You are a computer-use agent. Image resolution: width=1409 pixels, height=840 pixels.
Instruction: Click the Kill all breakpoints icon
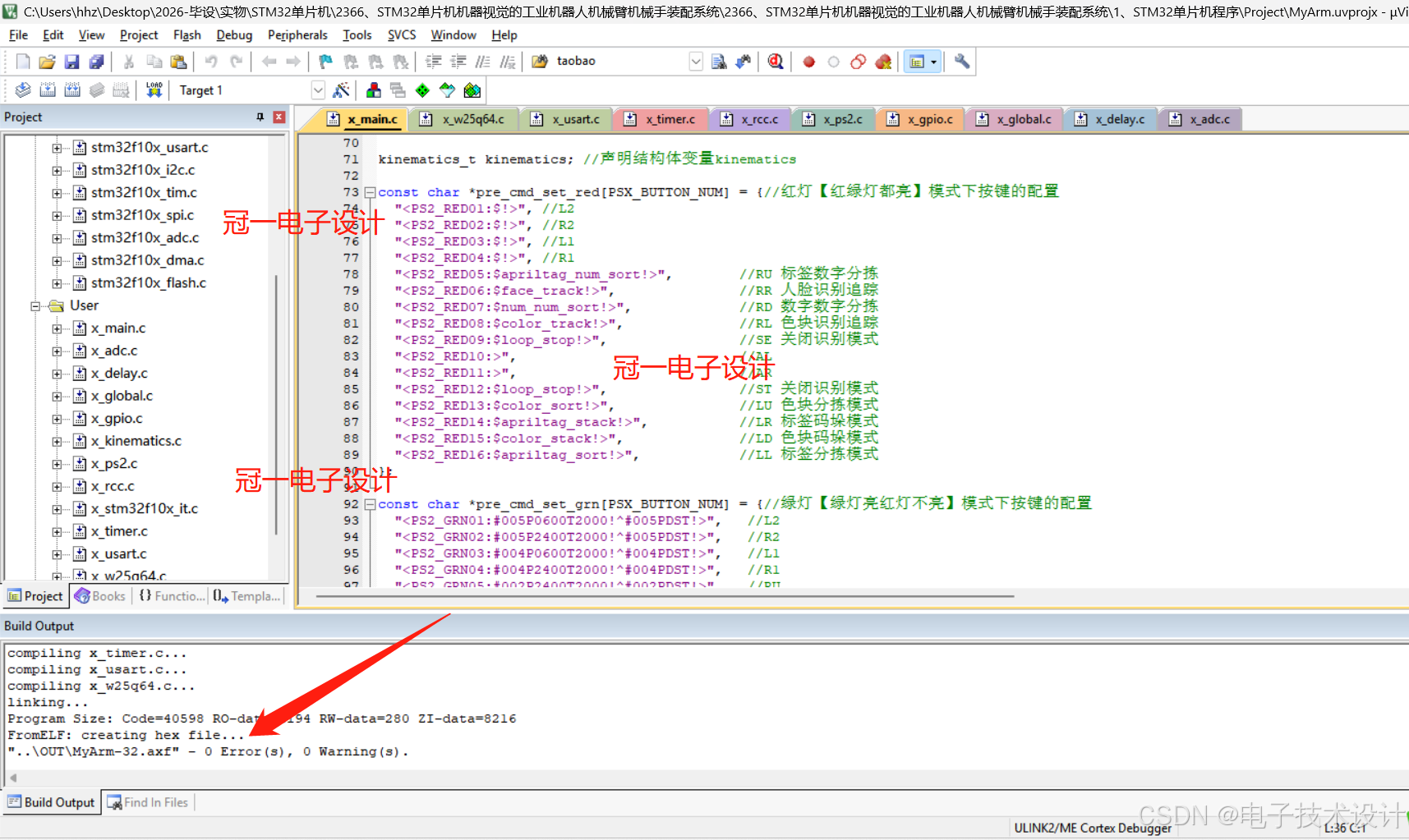coord(883,62)
